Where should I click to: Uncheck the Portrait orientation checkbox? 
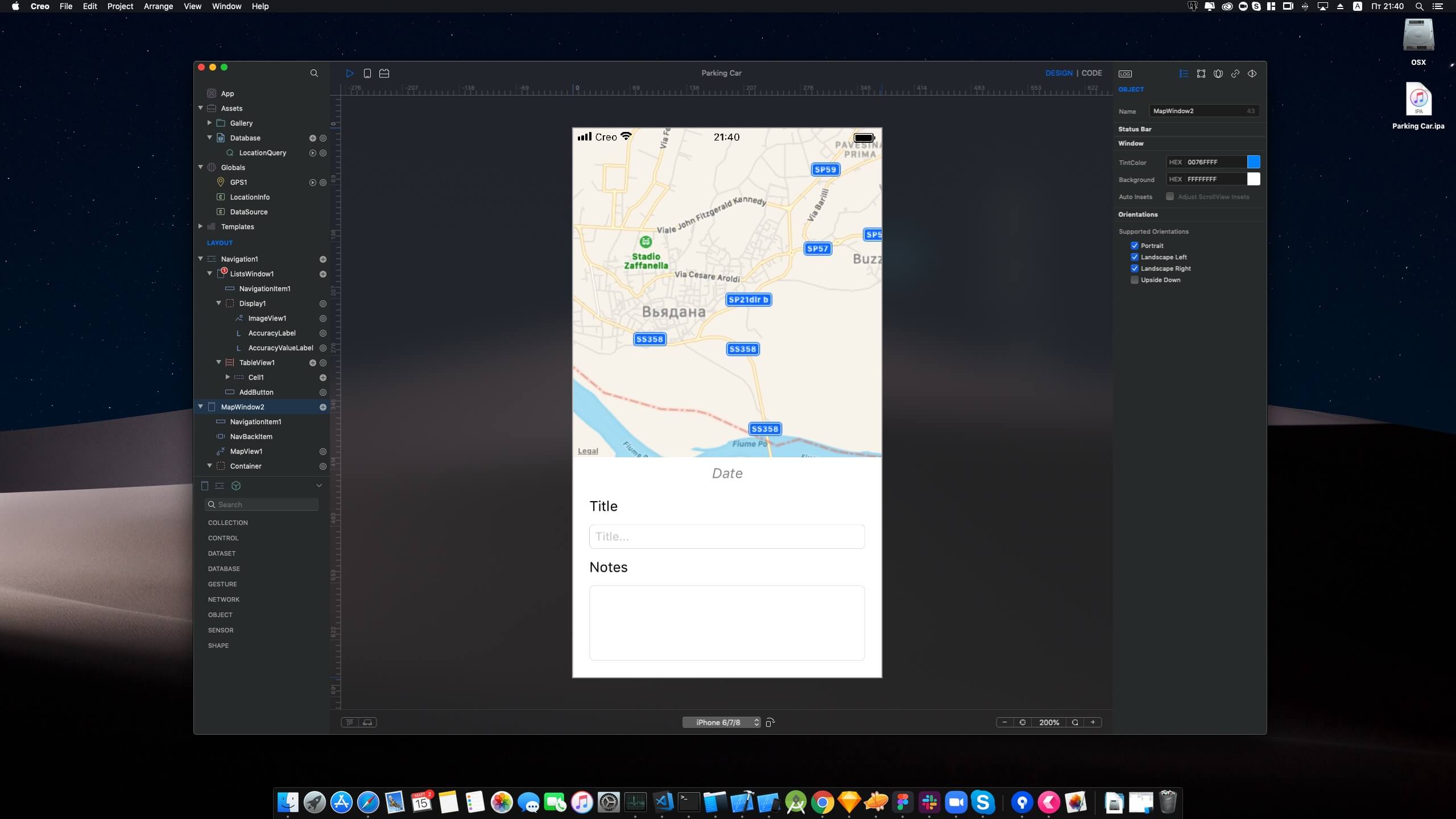coord(1135,246)
